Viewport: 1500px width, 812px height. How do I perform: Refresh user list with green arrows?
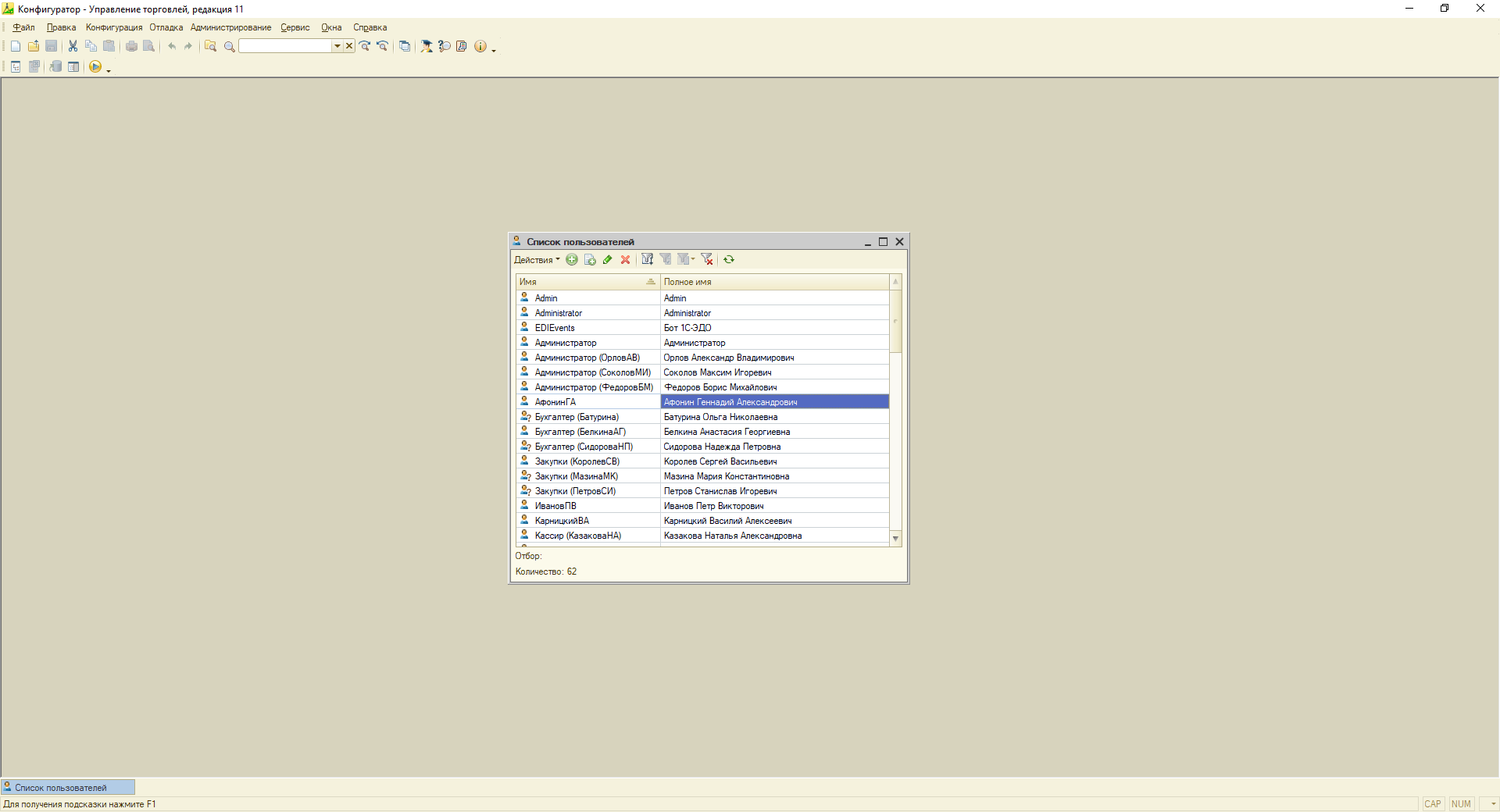pyautogui.click(x=729, y=260)
